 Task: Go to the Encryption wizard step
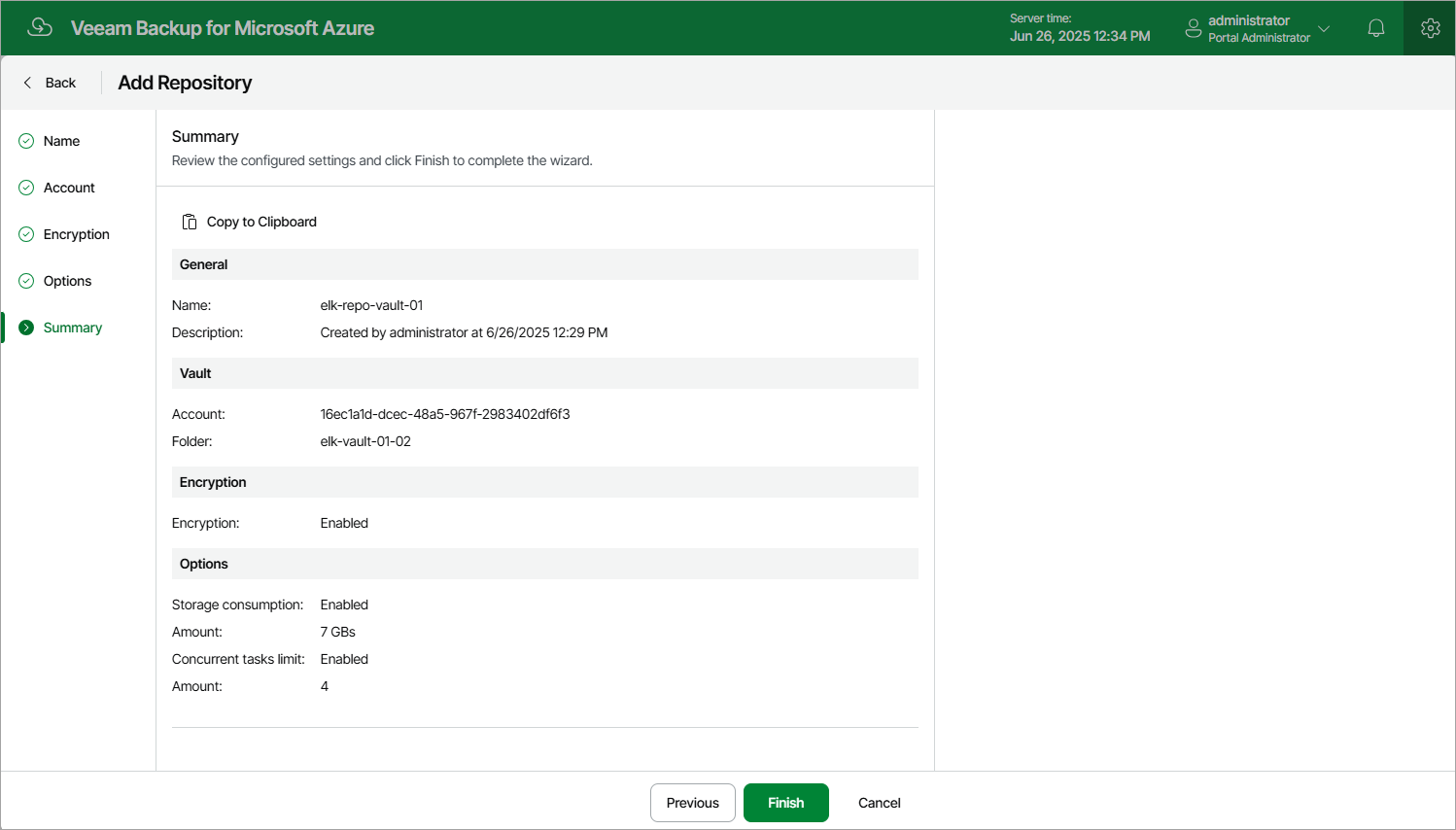(77, 234)
